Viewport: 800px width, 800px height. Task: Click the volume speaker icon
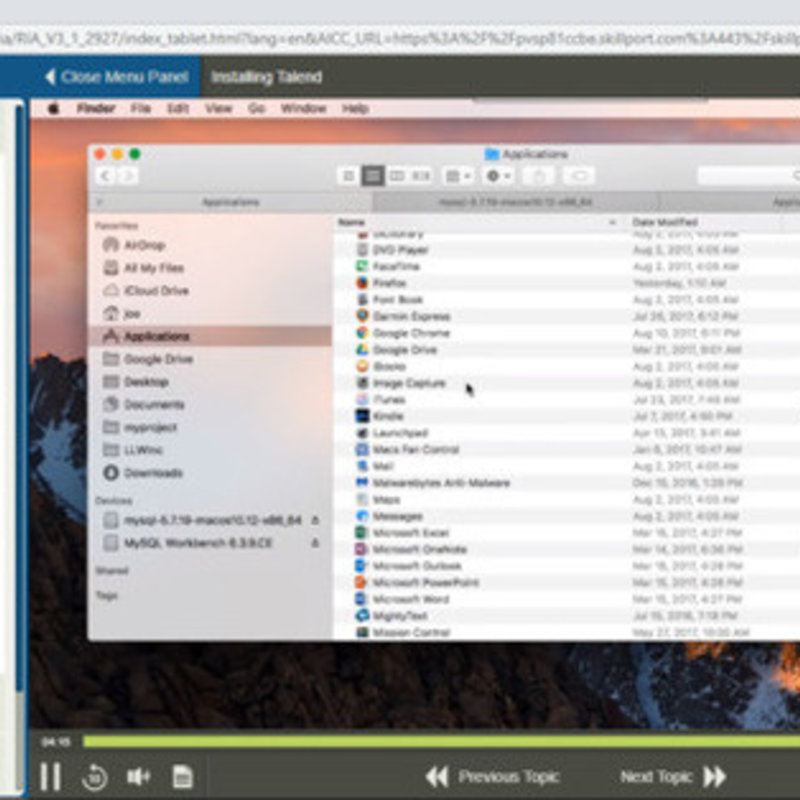[138, 777]
